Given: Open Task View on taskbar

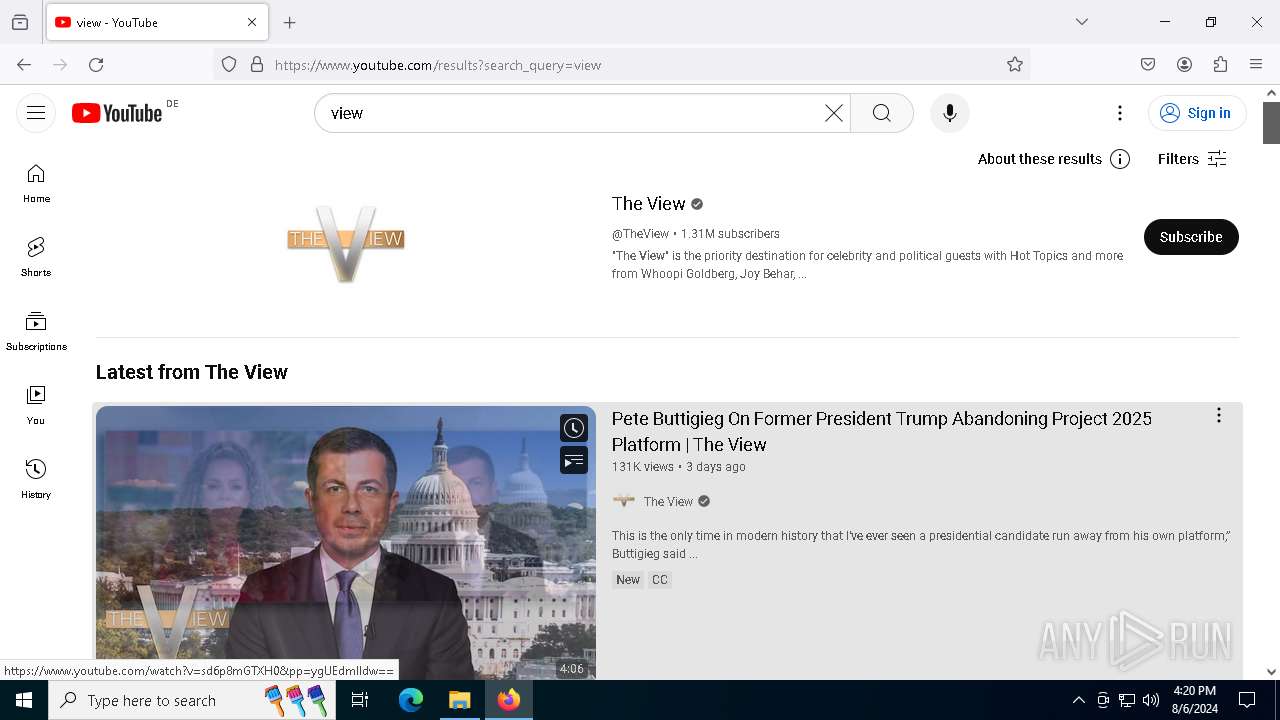Looking at the screenshot, I should (x=360, y=700).
